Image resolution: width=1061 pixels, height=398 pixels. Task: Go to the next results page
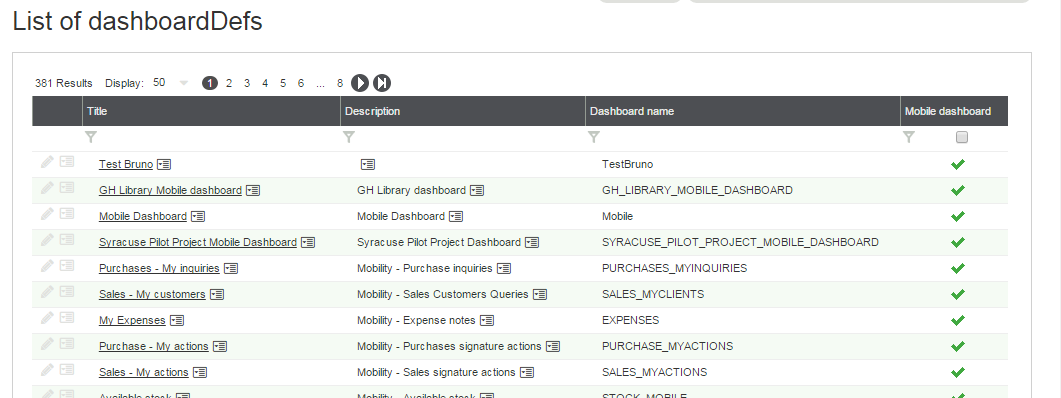click(360, 83)
